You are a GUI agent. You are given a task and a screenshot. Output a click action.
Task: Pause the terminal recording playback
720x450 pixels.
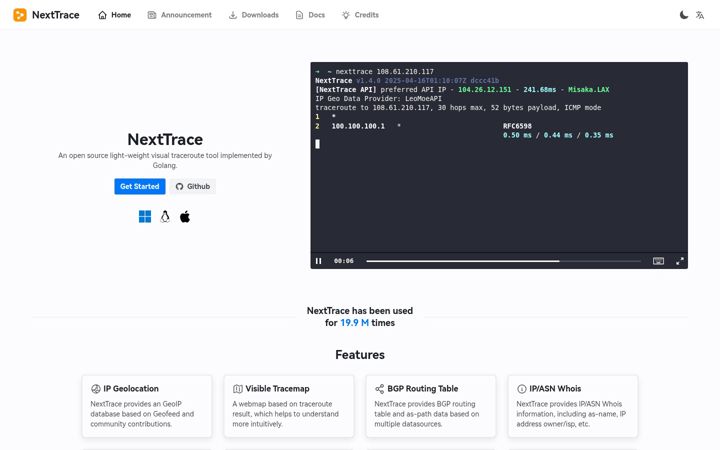pos(319,261)
